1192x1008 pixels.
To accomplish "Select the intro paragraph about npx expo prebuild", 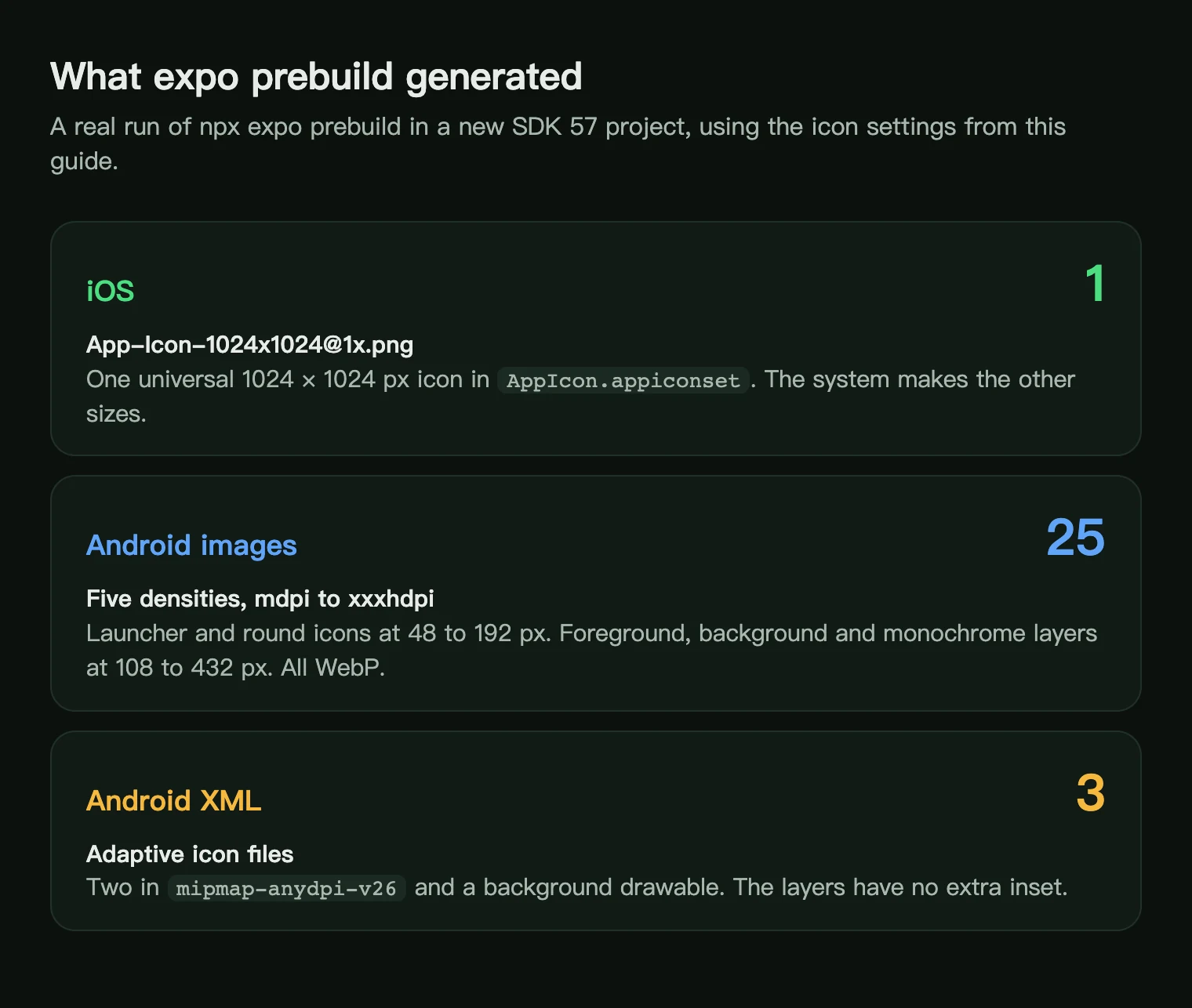I will [x=558, y=143].
